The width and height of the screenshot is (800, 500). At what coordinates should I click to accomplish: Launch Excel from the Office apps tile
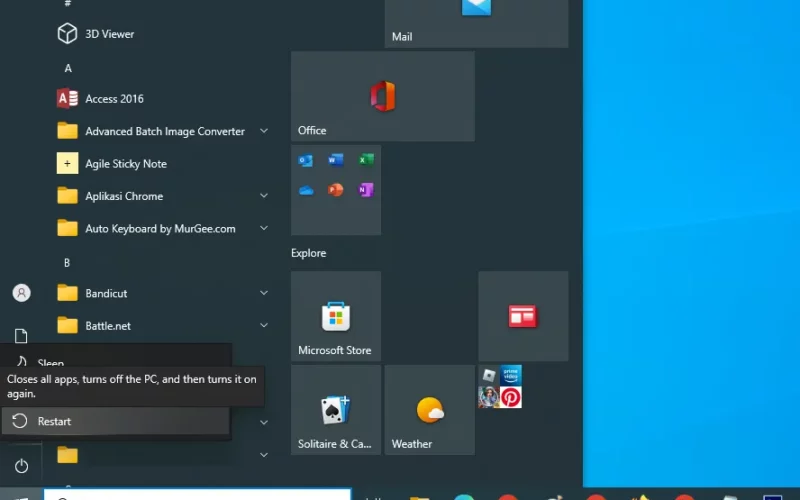click(366, 160)
